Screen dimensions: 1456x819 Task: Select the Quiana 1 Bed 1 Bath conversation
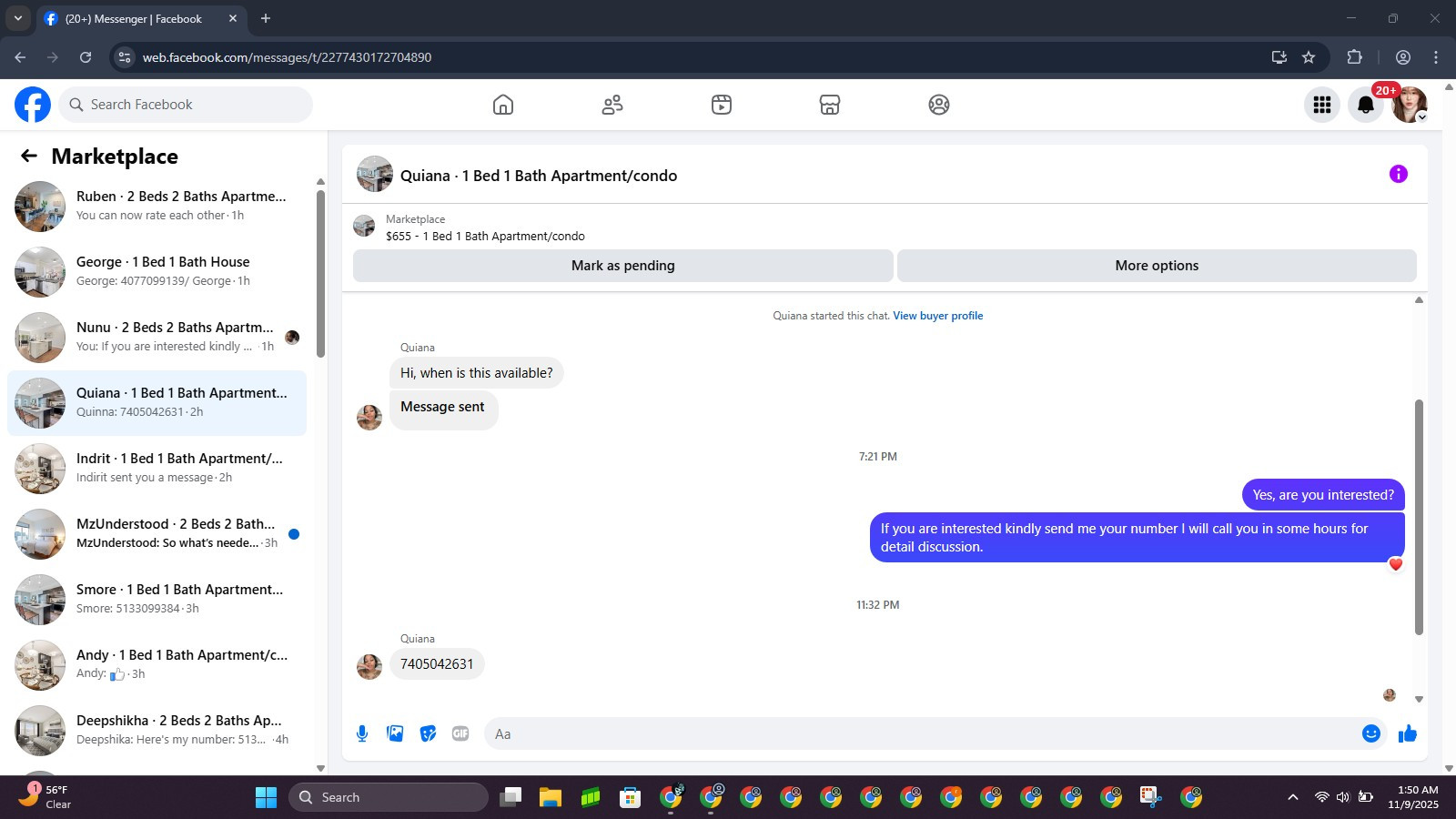tap(157, 403)
